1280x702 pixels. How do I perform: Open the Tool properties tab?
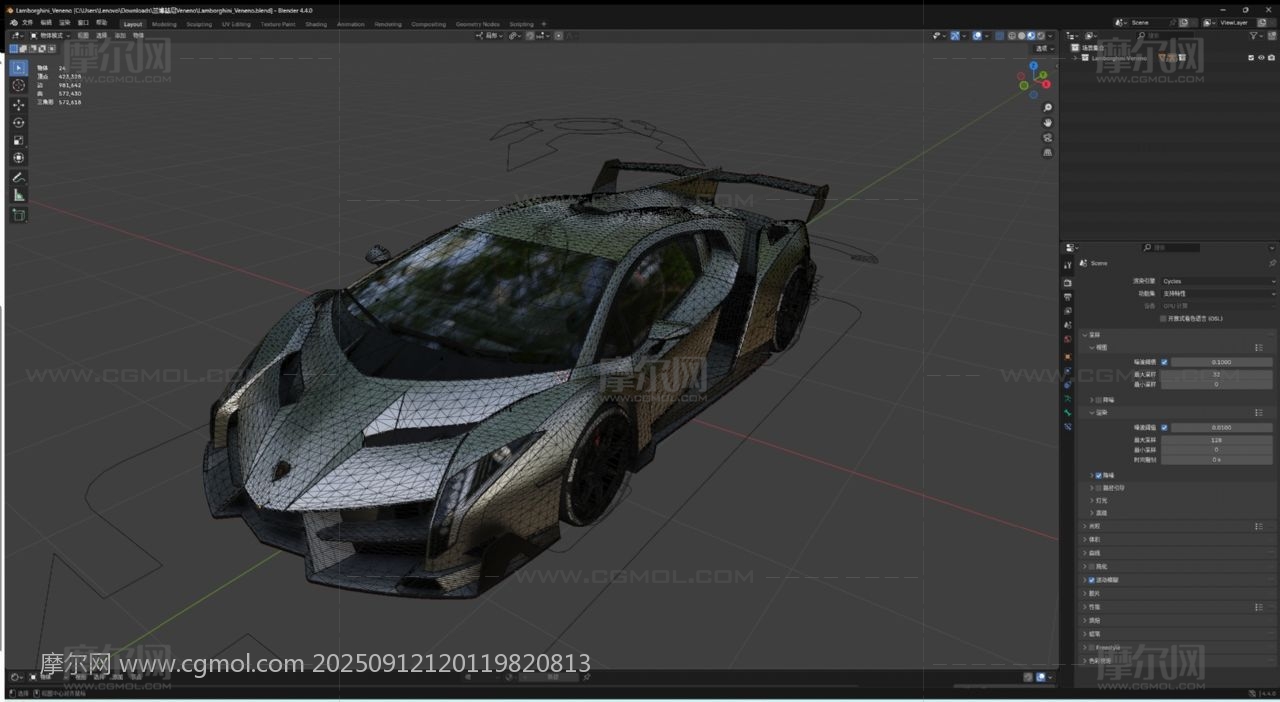tap(1068, 265)
